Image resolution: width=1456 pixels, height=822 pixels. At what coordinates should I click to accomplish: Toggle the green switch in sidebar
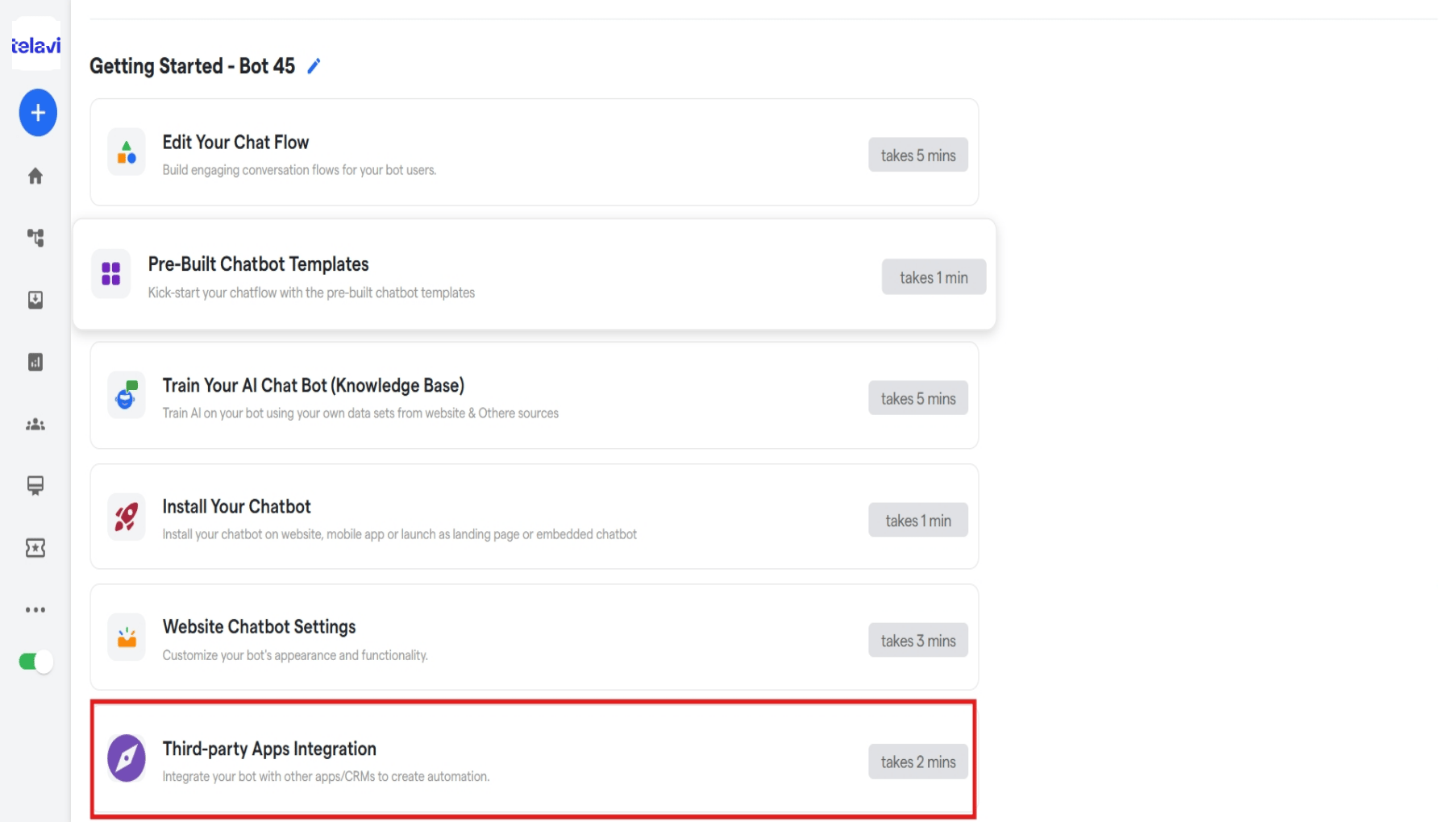point(35,662)
